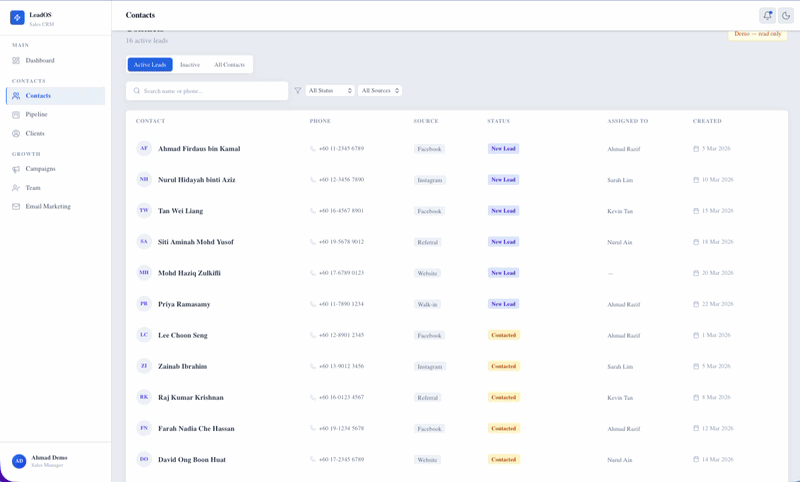
Task: Click the filter funnel icon
Action: [x=297, y=91]
